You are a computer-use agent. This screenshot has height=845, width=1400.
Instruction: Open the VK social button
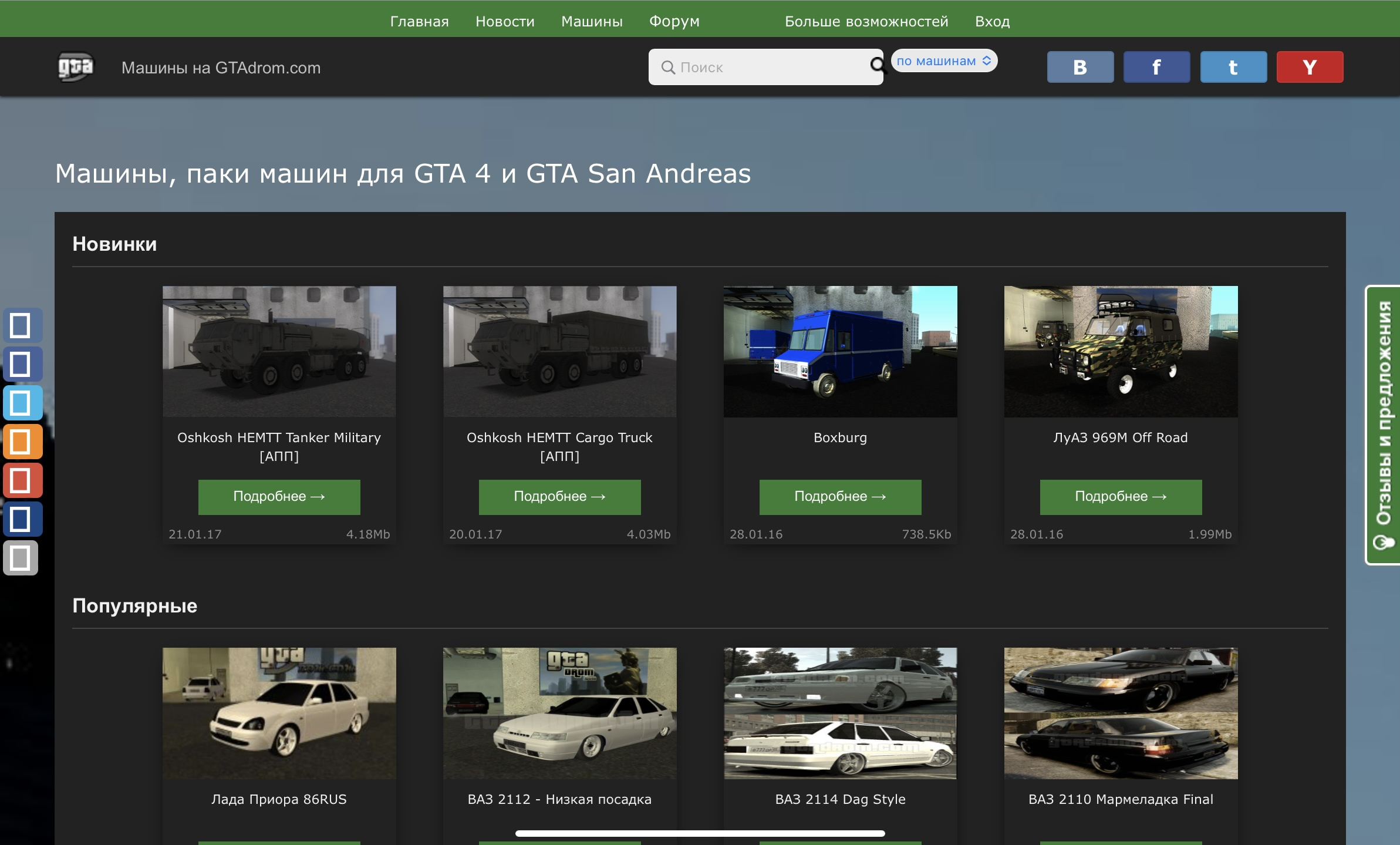click(1080, 67)
